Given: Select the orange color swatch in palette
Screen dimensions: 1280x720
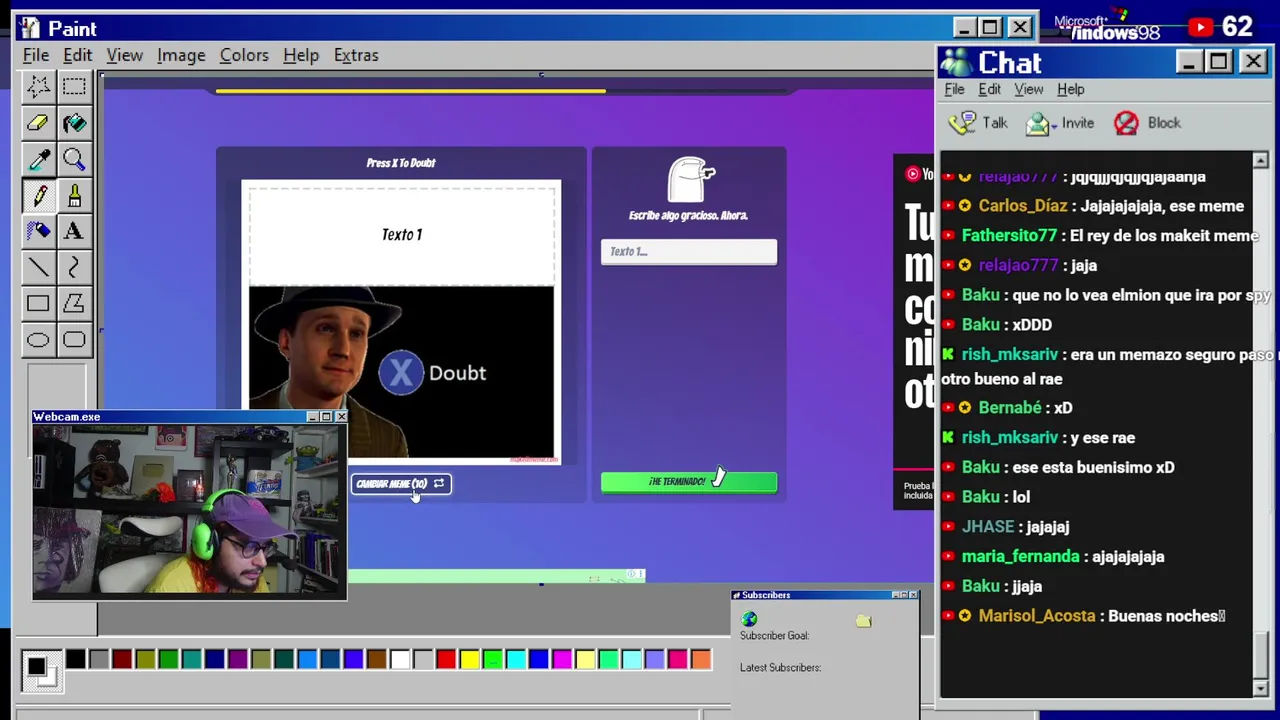Looking at the screenshot, I should tap(700, 659).
